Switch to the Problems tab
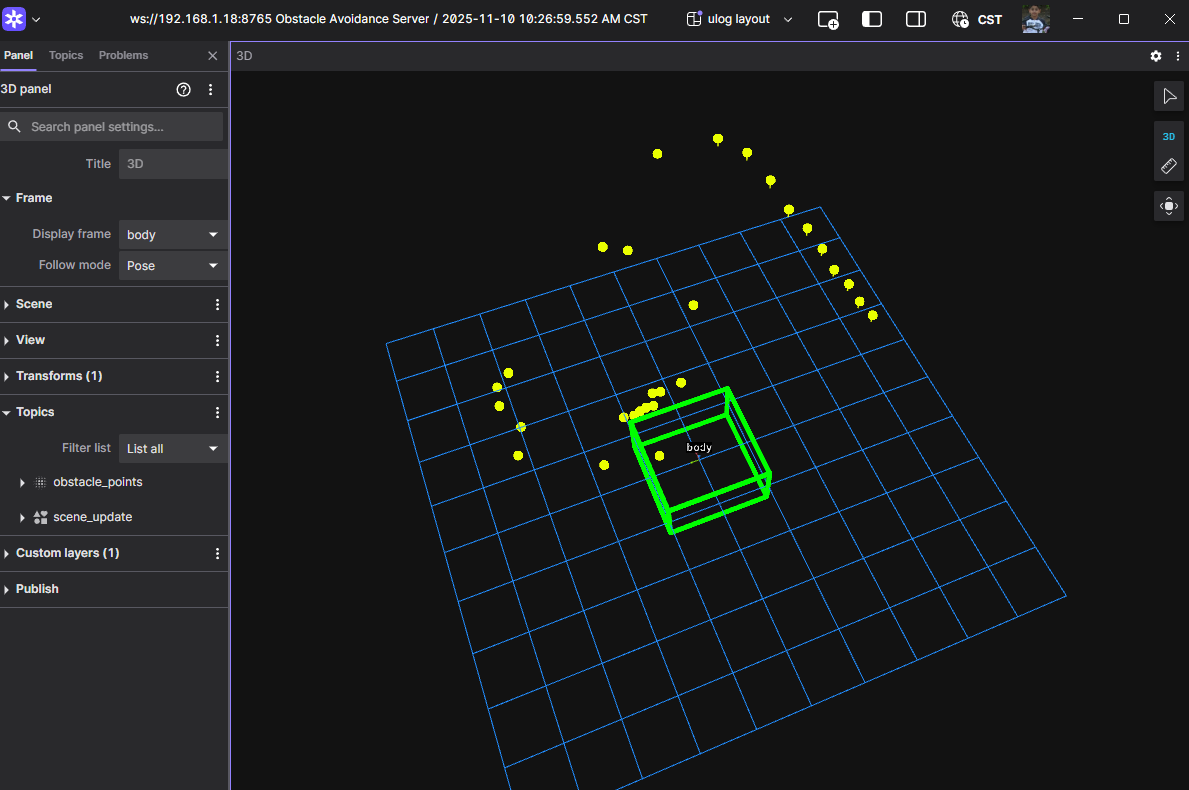Screen dimensions: 1189x790 click(x=123, y=55)
